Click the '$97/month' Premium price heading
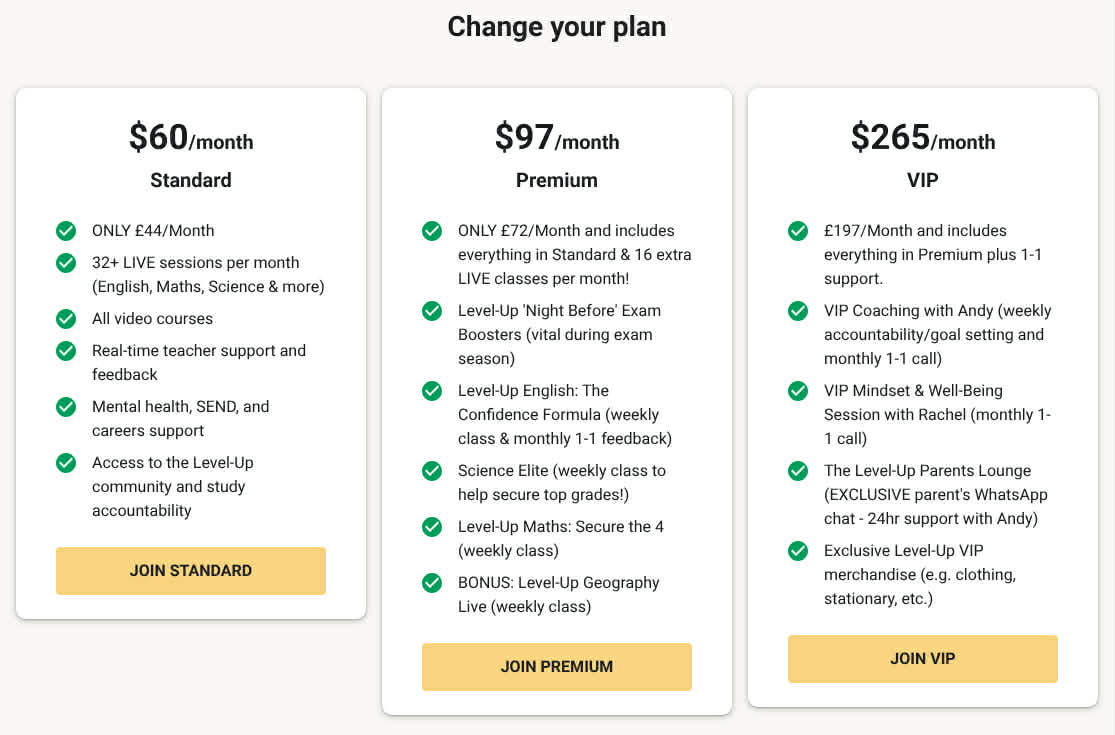The image size is (1115, 735). coord(557,138)
